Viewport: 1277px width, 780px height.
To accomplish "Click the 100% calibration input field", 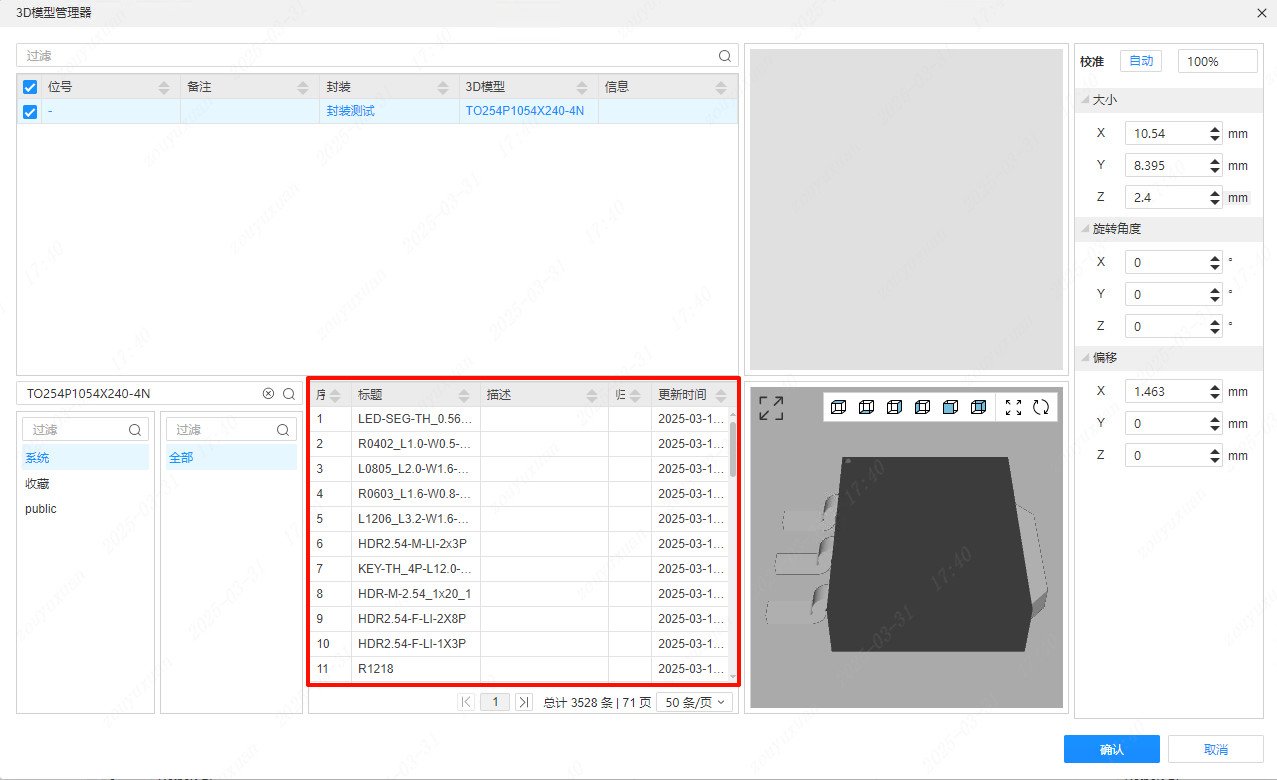I will tap(1216, 61).
